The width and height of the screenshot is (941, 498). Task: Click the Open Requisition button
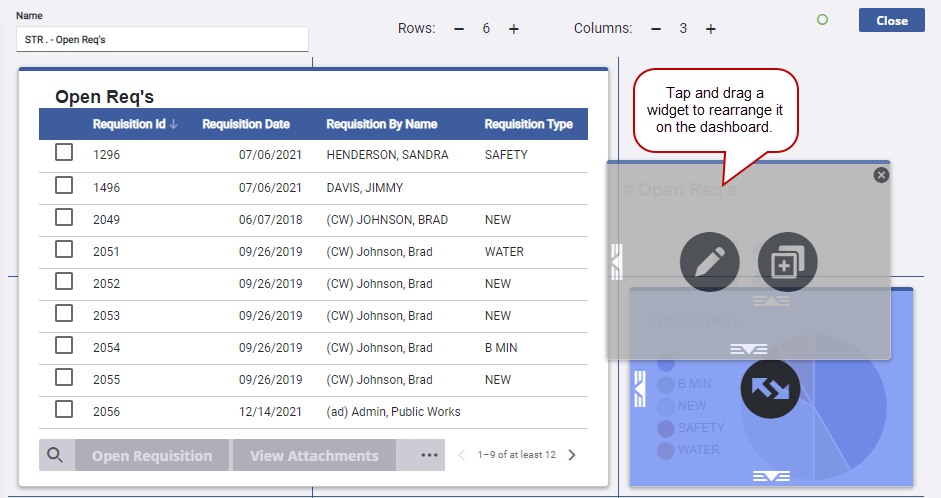pyautogui.click(x=152, y=456)
